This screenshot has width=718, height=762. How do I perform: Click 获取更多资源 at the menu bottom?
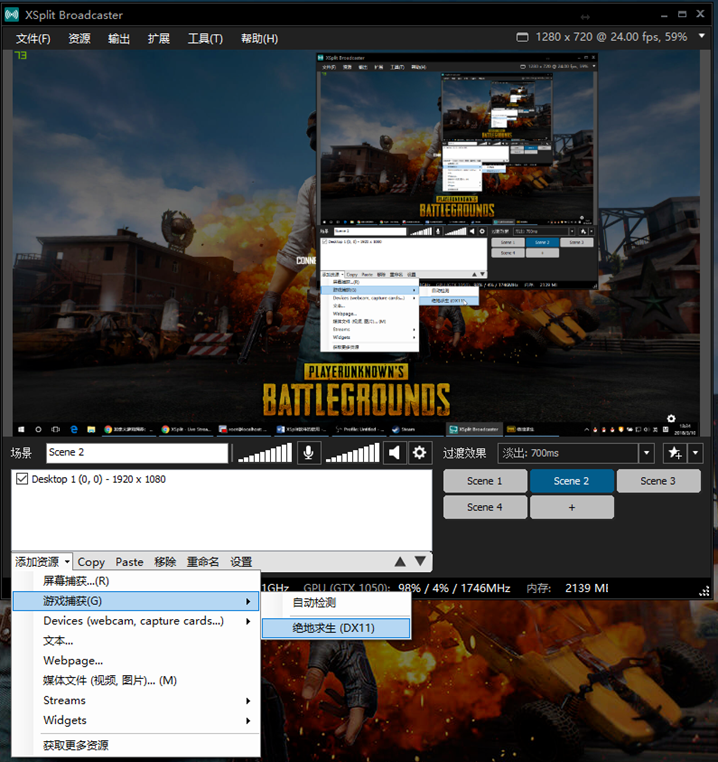pos(136,745)
